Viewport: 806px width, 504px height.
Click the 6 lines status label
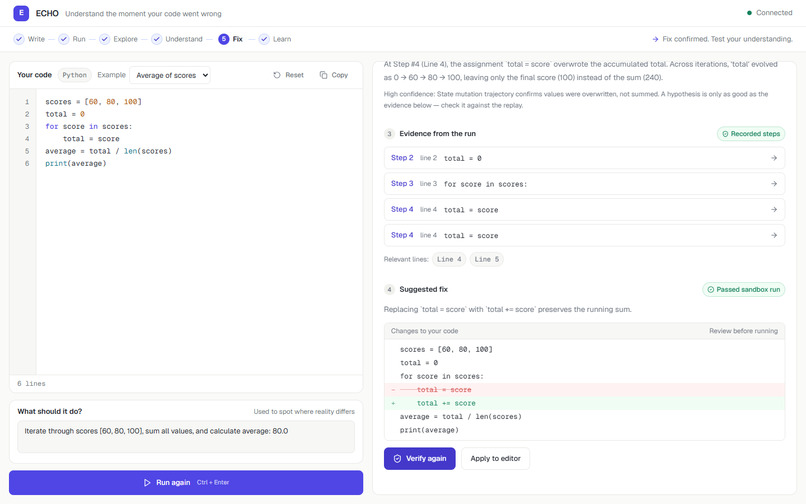(31, 384)
